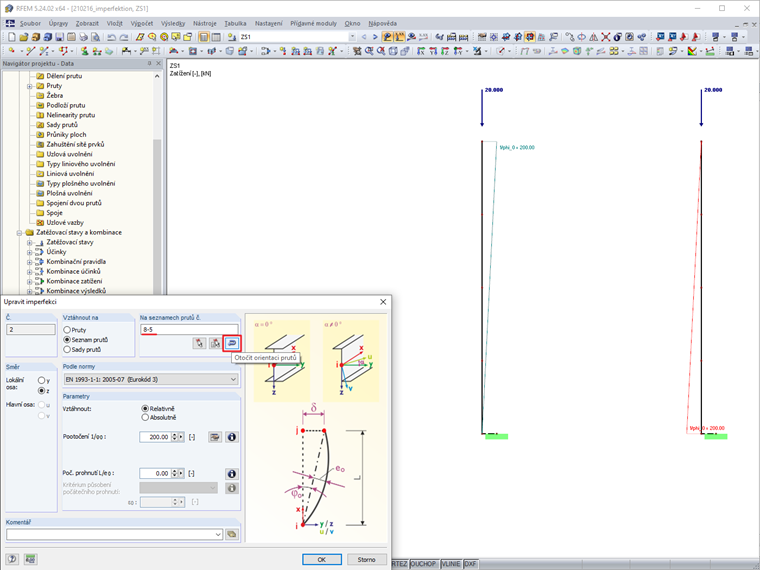Select the Sady prutů radio option
The width and height of the screenshot is (760, 570).
click(67, 349)
